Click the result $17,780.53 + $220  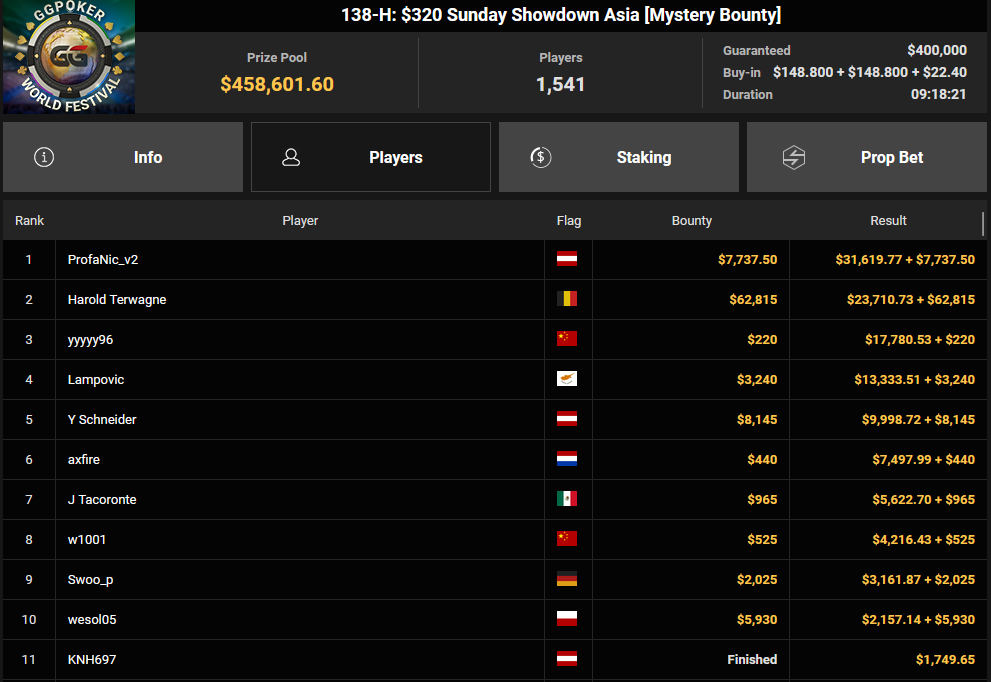point(920,339)
